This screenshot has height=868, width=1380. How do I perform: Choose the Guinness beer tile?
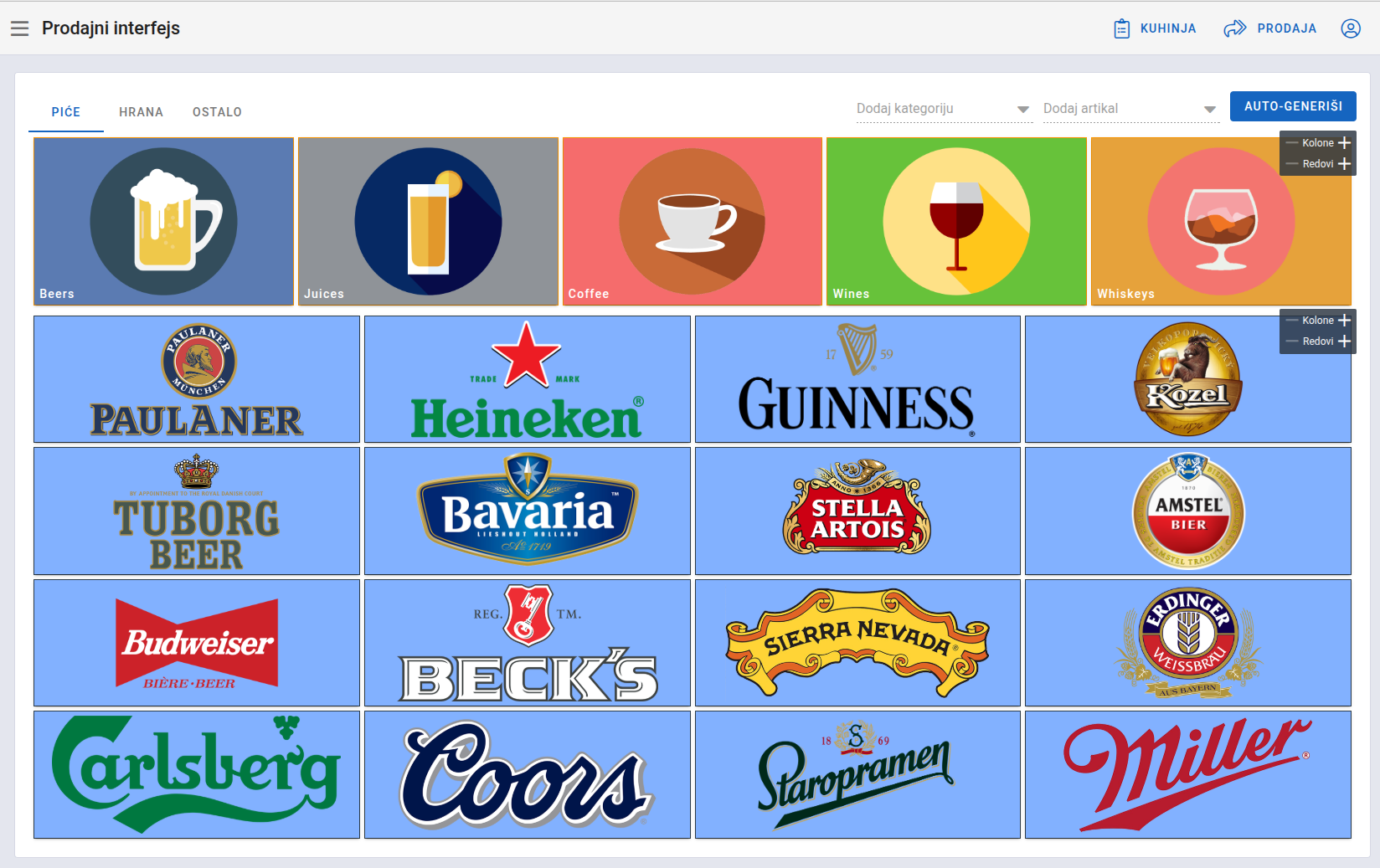857,379
